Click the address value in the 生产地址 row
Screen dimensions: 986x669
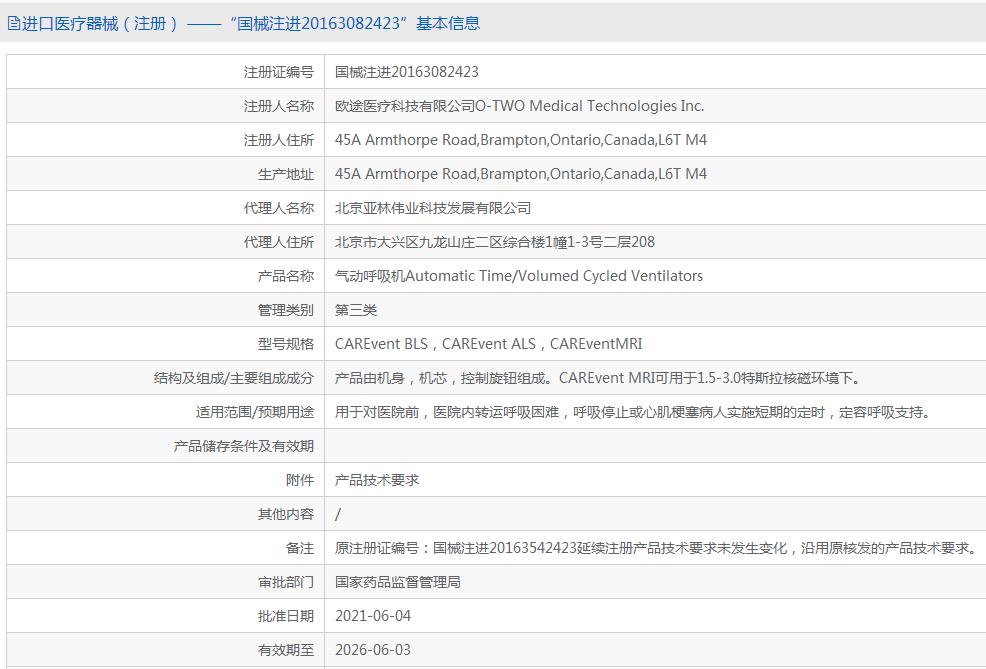click(520, 174)
